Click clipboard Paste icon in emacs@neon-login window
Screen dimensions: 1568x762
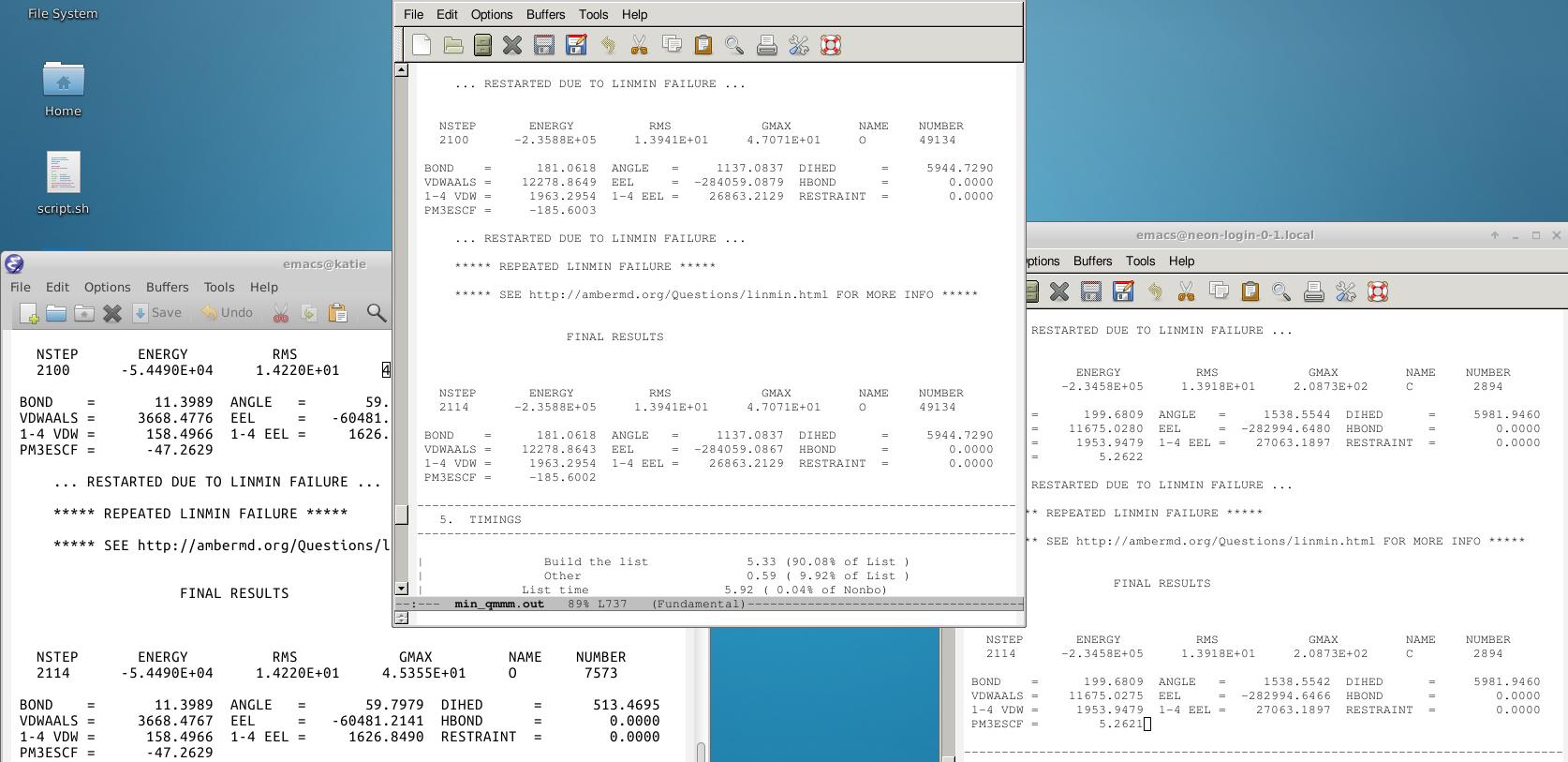point(1250,291)
